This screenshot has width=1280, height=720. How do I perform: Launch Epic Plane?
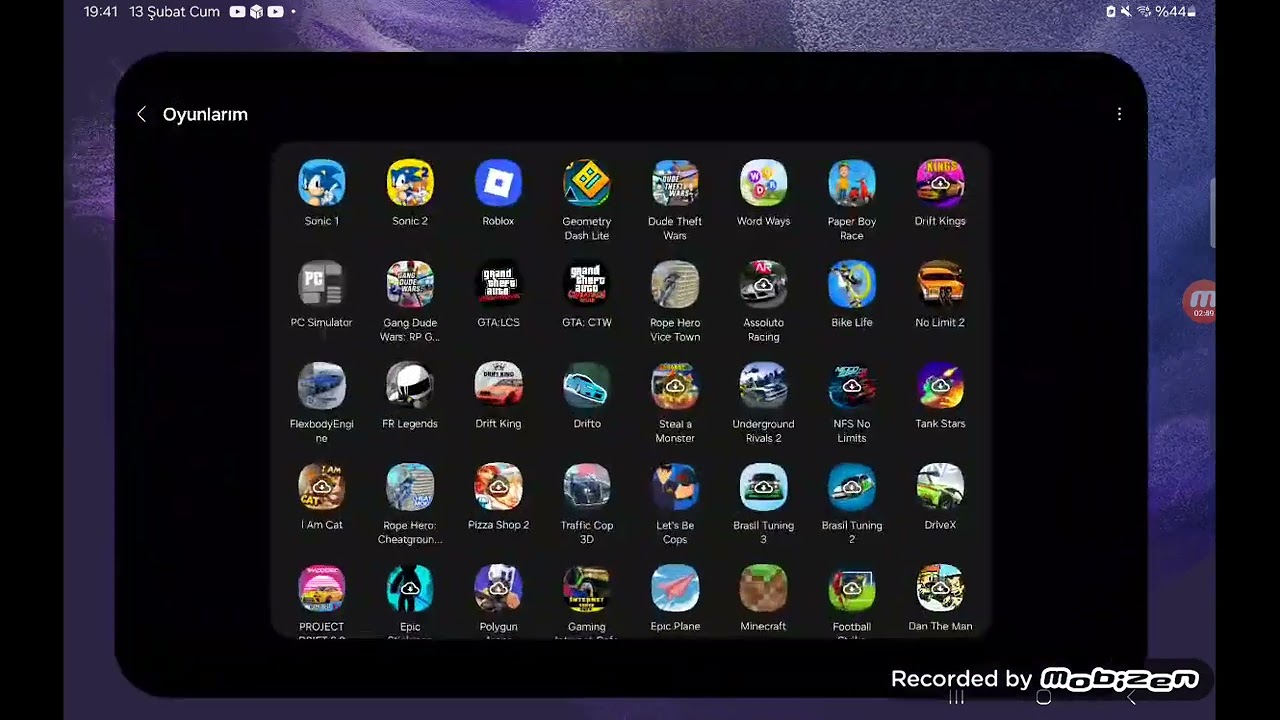tap(675, 589)
